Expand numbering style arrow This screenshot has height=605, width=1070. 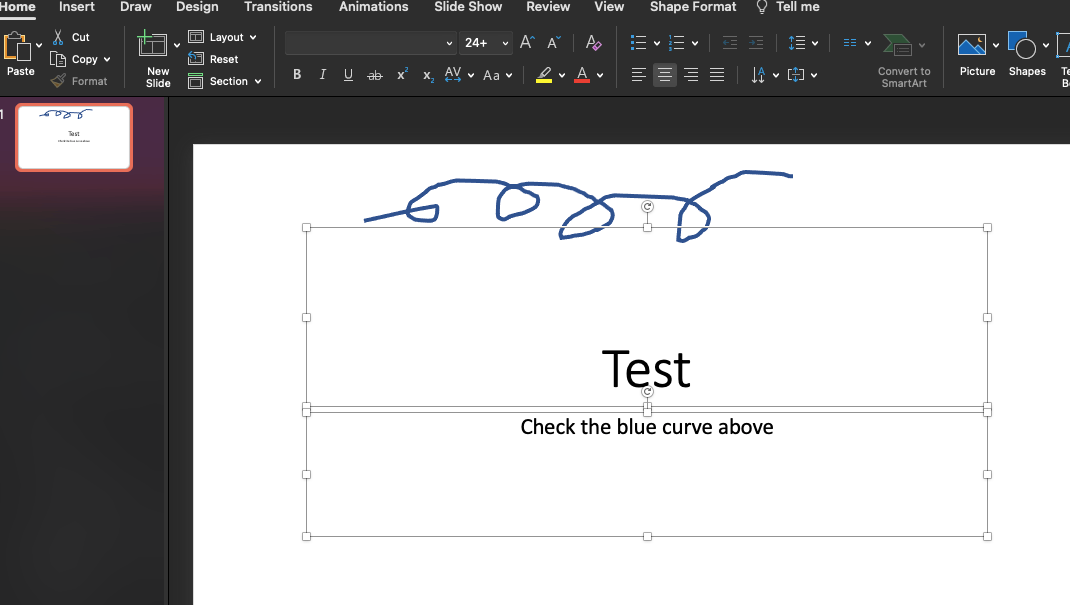[695, 43]
